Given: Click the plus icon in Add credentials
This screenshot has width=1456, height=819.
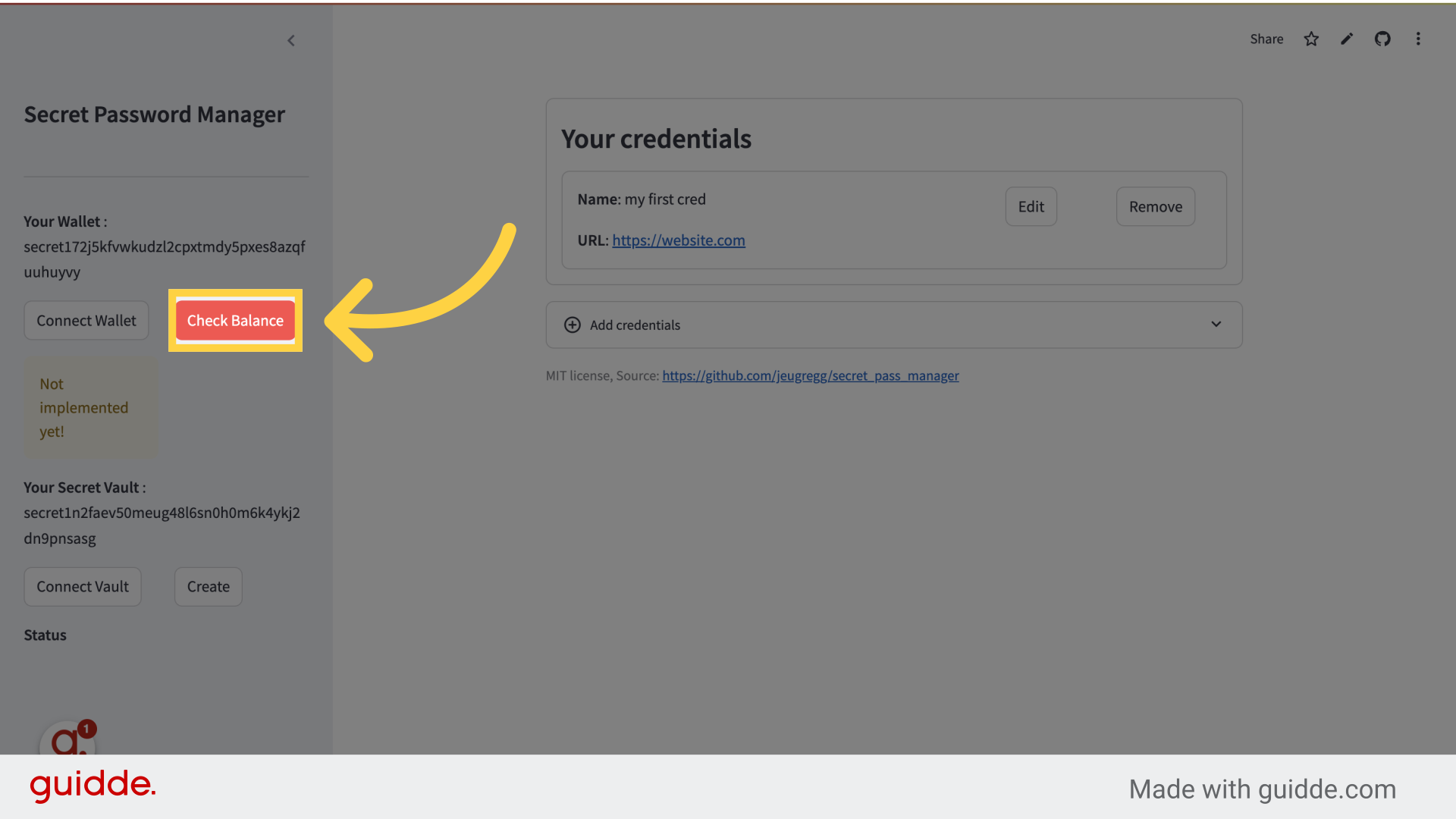Looking at the screenshot, I should 570,324.
